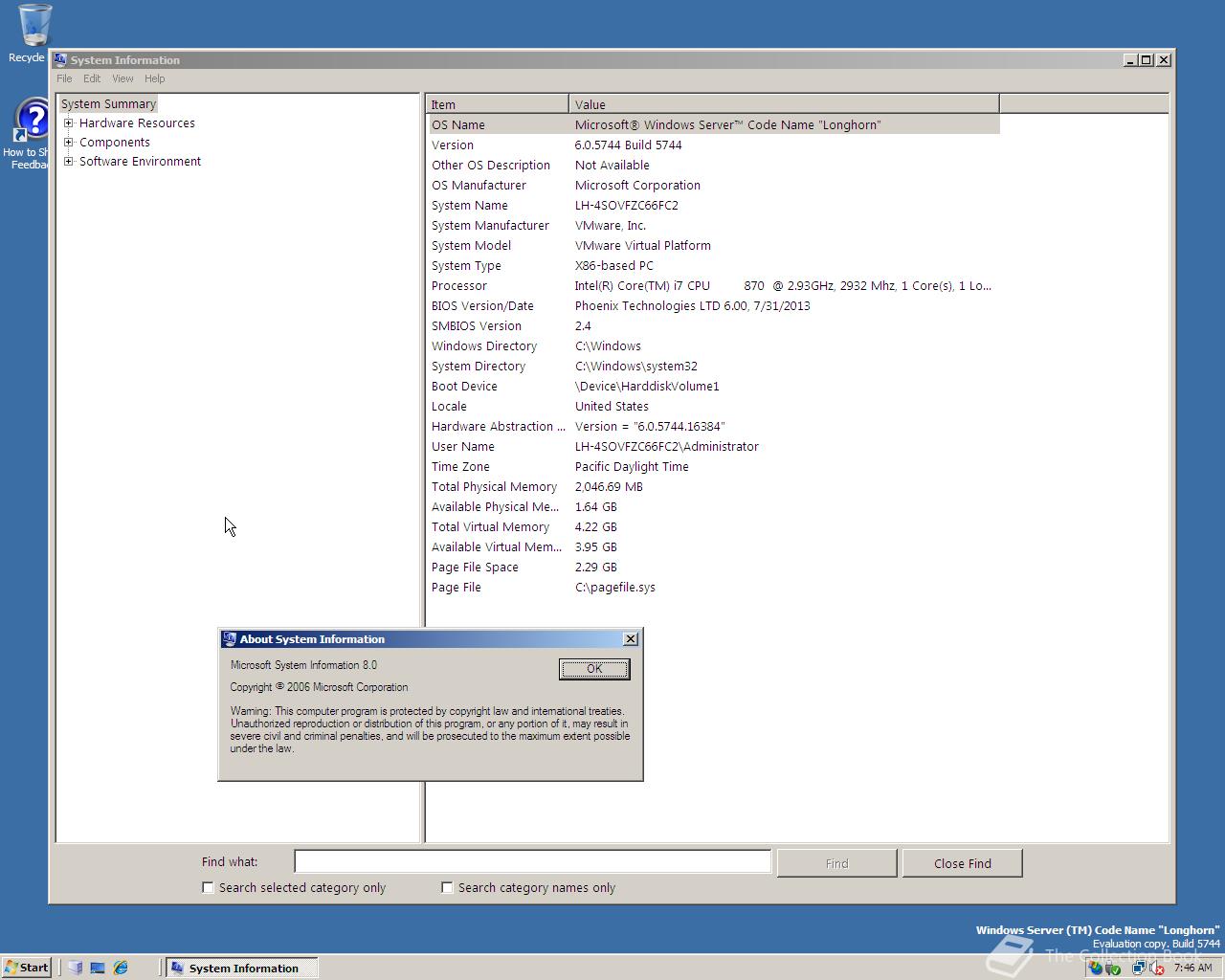The image size is (1225, 980).
Task: Select the User Name row
Action: pyautogui.click(x=713, y=446)
